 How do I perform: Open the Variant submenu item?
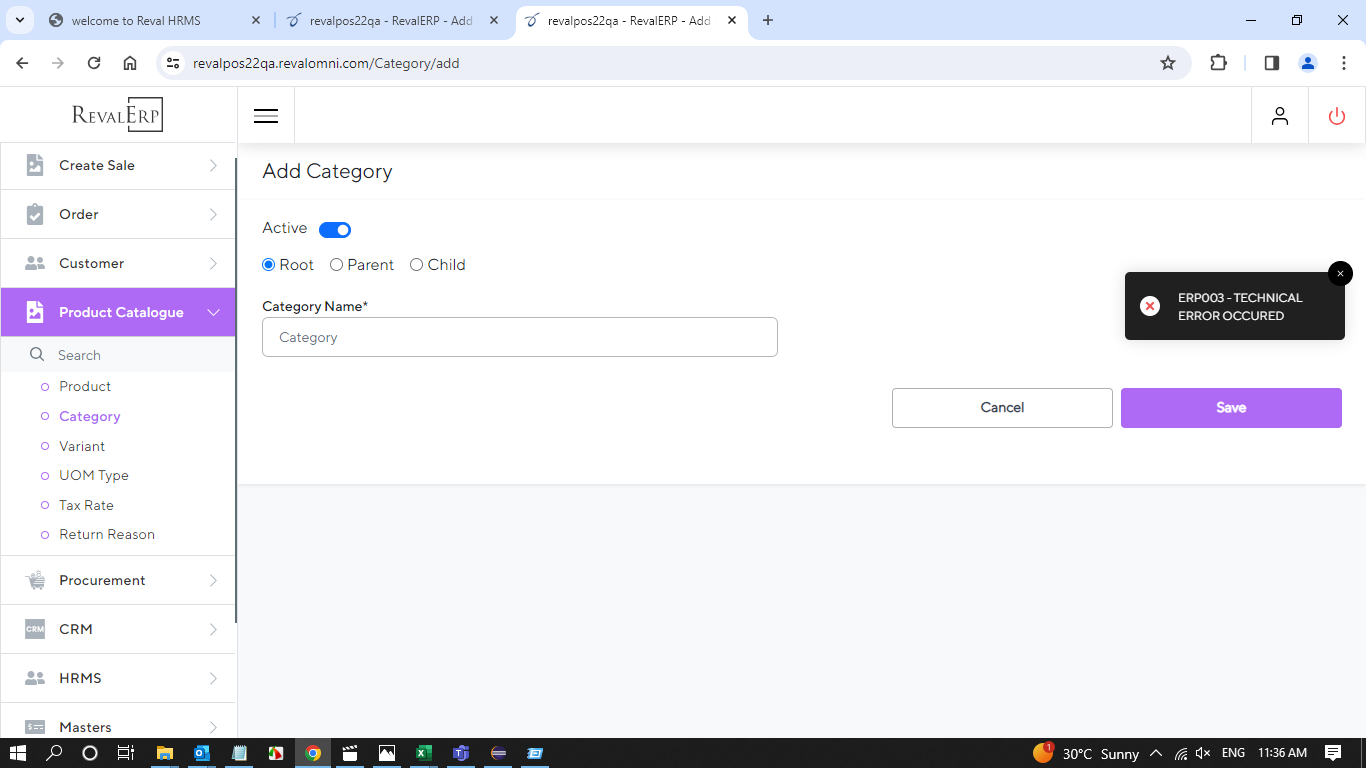click(x=82, y=446)
